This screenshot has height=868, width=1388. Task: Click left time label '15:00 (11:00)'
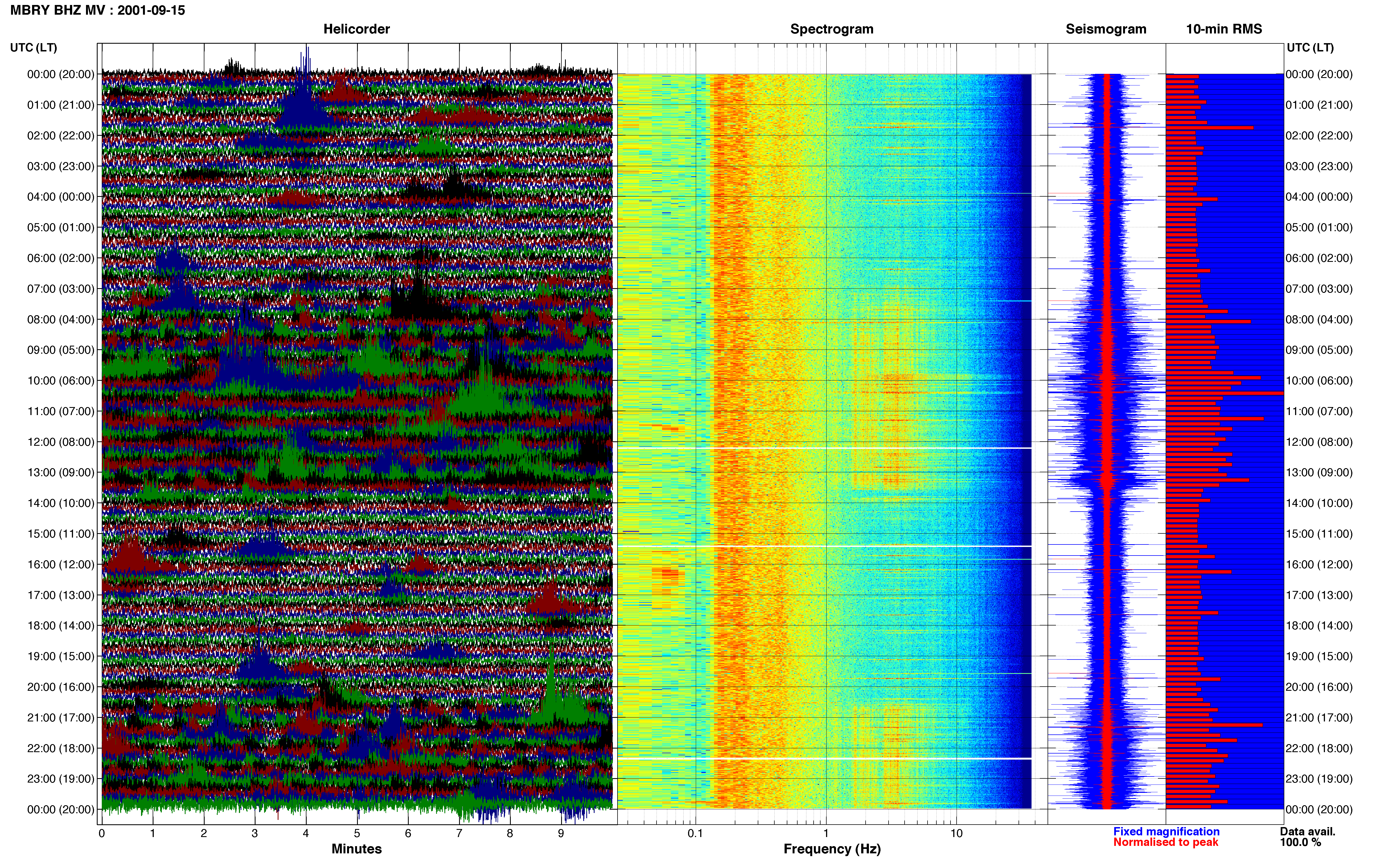61,534
